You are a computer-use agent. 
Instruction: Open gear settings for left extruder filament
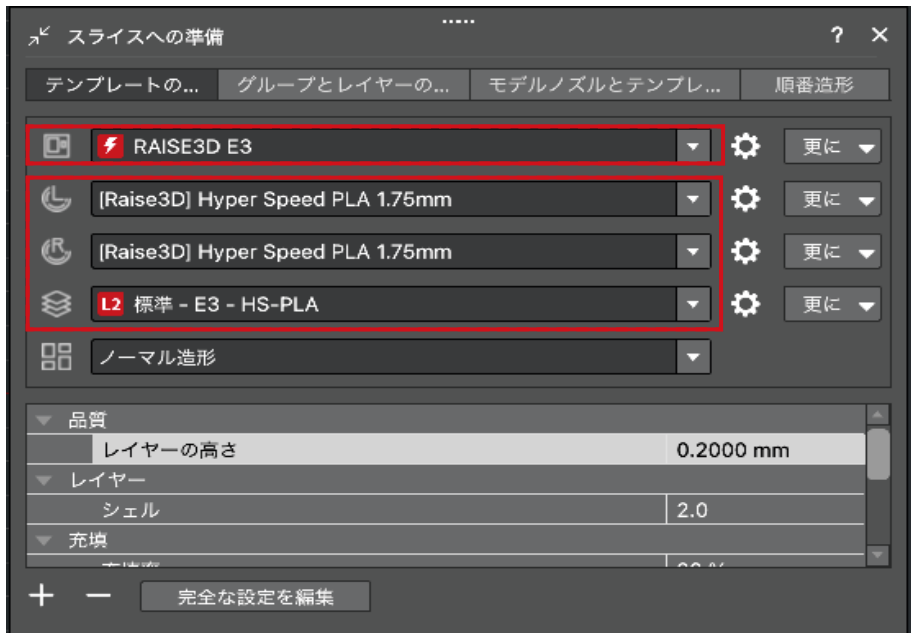click(746, 199)
